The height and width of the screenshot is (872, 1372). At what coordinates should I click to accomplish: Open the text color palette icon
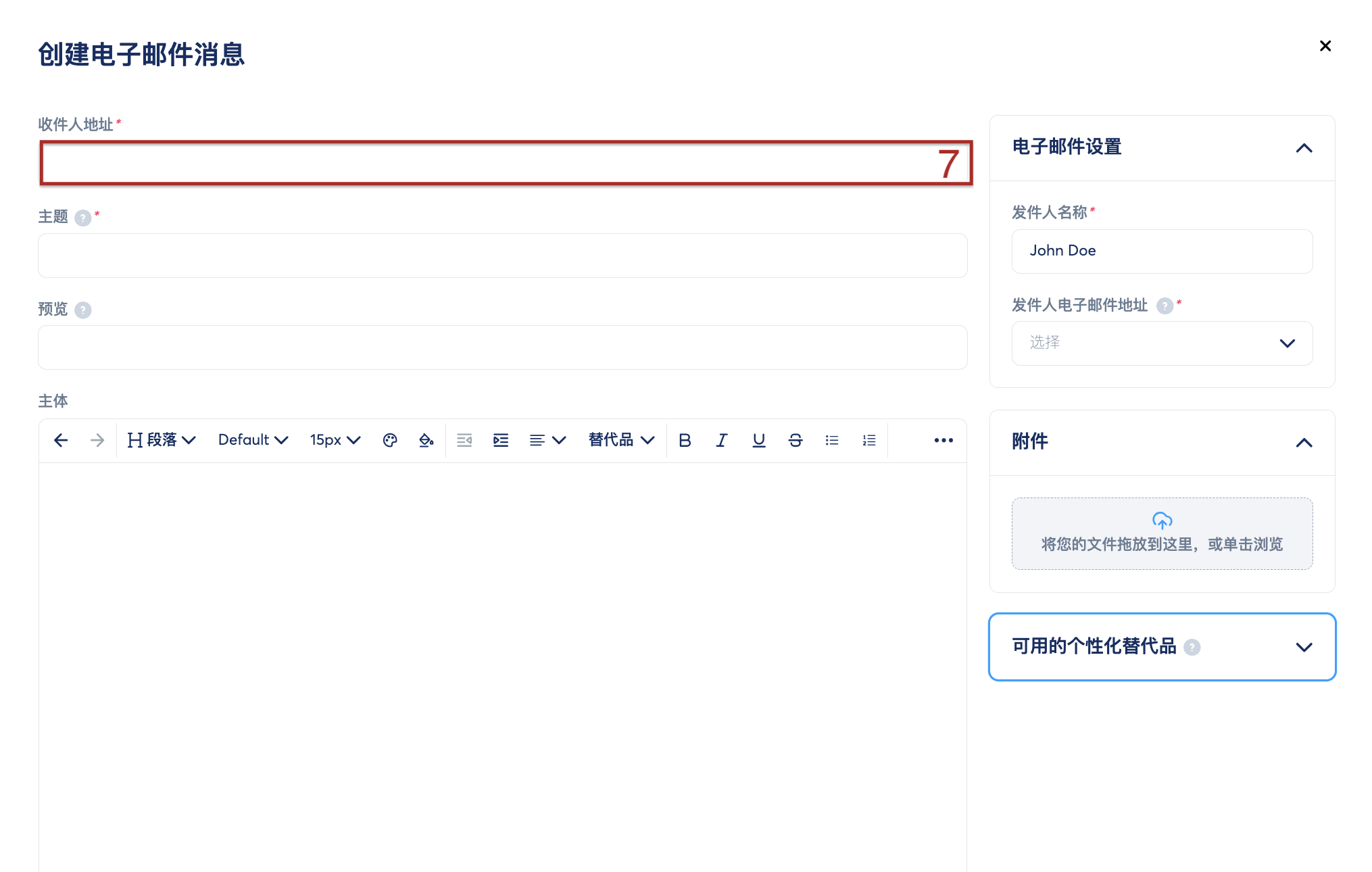pyautogui.click(x=390, y=440)
